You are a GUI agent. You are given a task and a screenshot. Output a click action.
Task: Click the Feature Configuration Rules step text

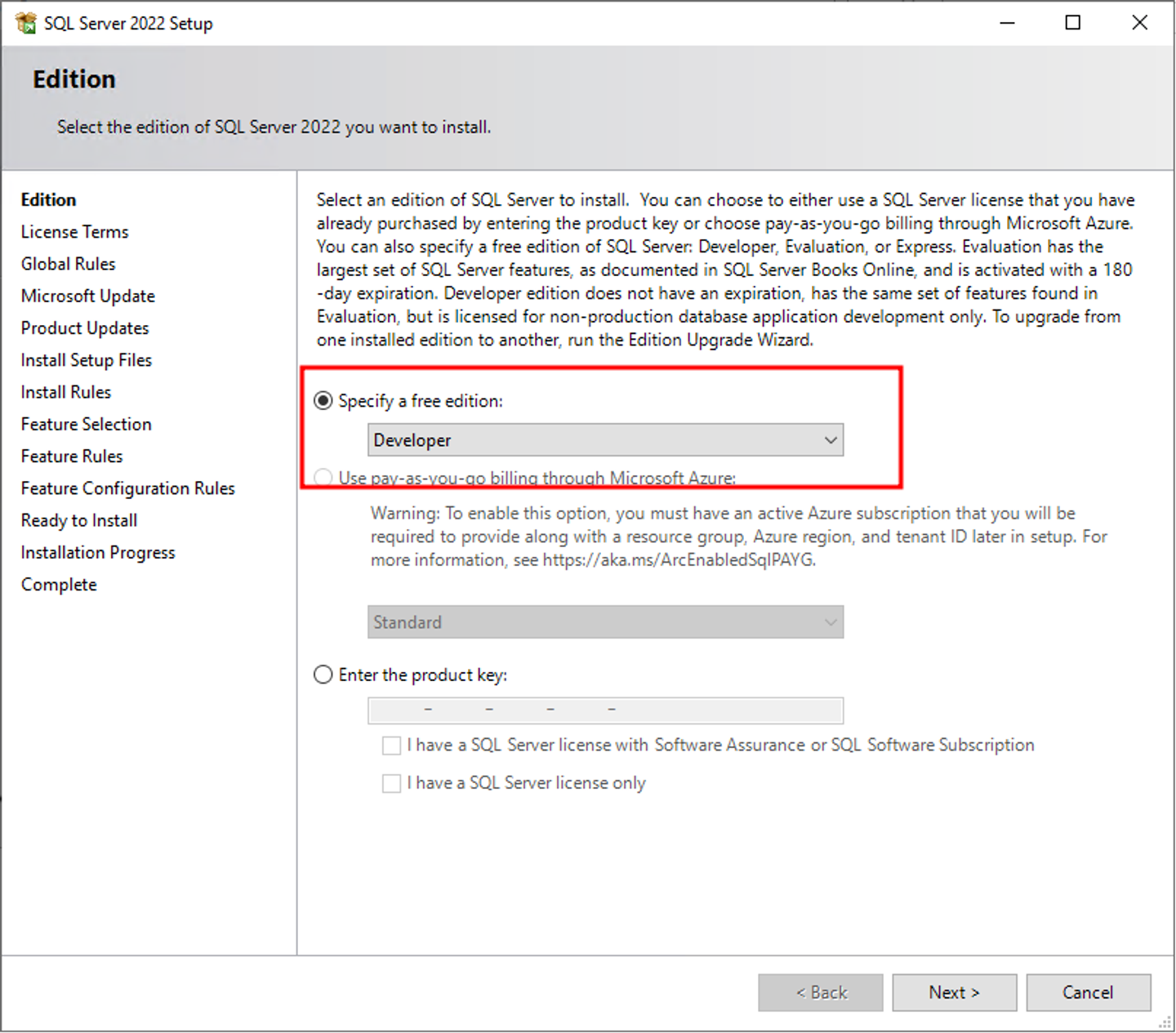(x=127, y=488)
